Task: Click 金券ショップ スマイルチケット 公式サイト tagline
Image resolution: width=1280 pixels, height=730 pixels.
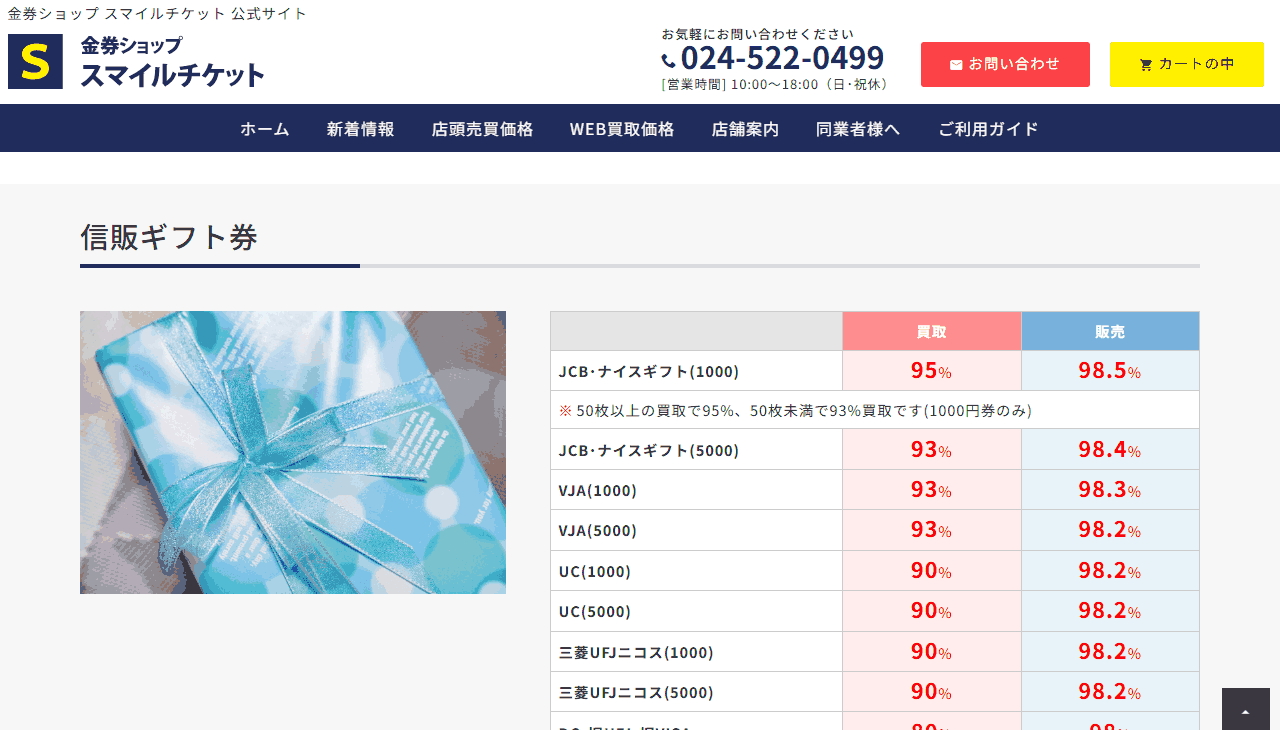Action: (158, 14)
